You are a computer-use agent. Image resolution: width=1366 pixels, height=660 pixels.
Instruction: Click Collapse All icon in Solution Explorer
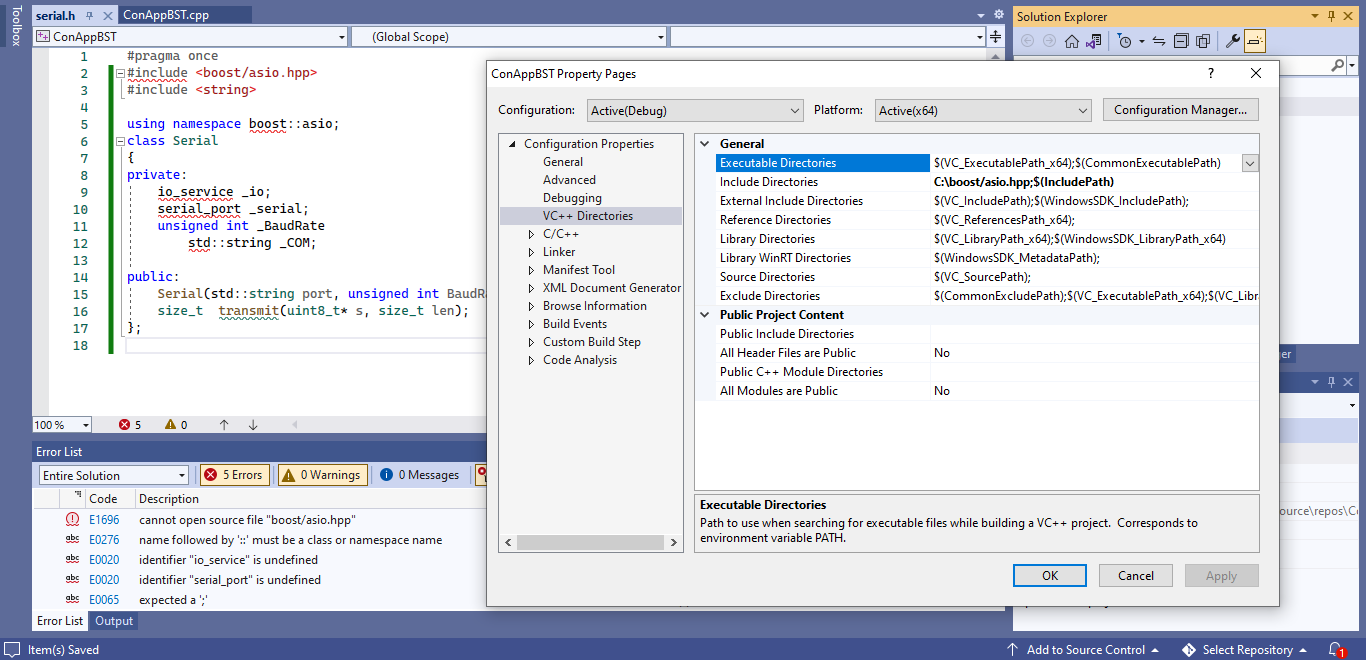[x=1181, y=41]
